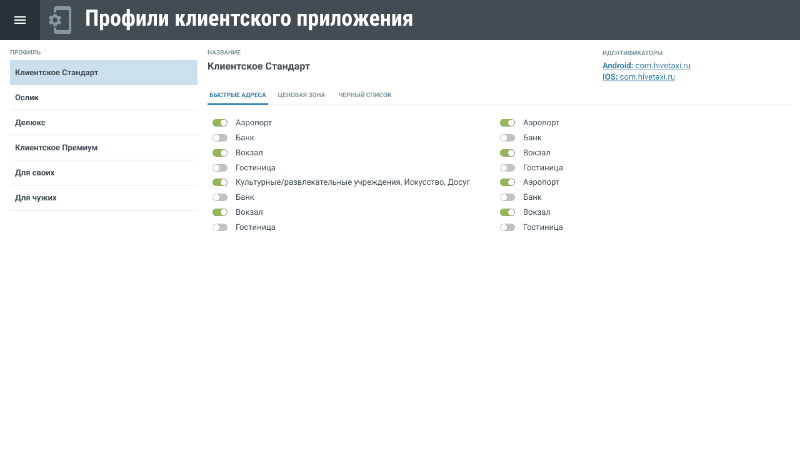Select the Ослик profile
The width and height of the screenshot is (800, 476).
point(103,98)
